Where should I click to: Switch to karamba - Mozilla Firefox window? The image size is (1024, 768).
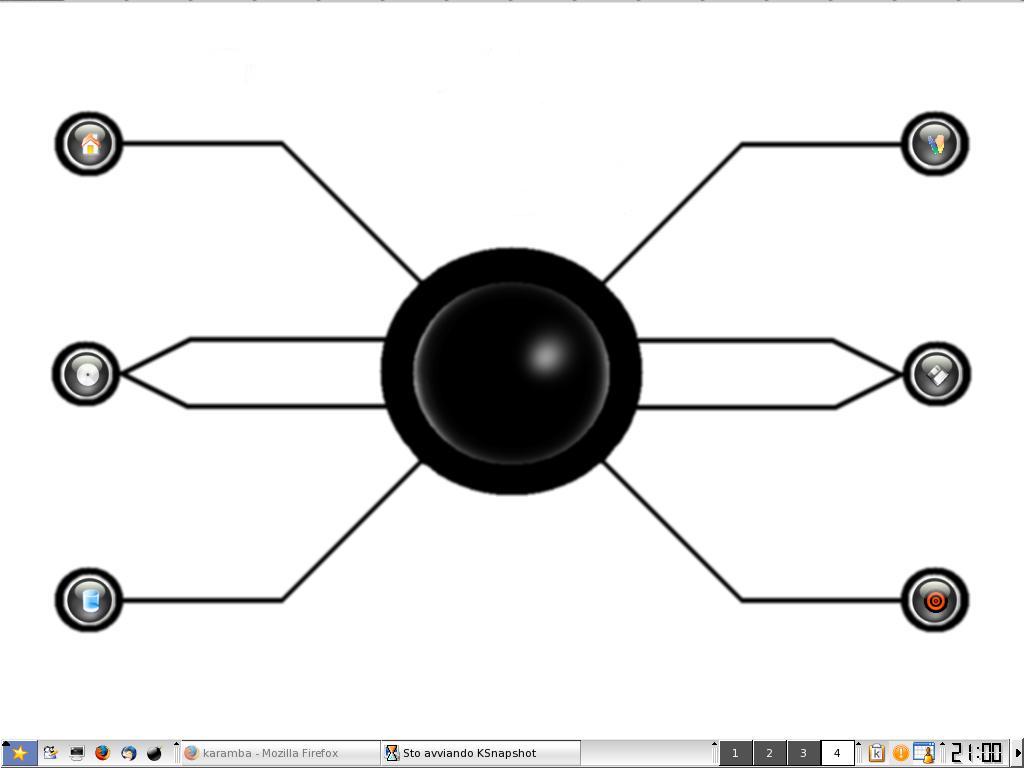click(280, 753)
